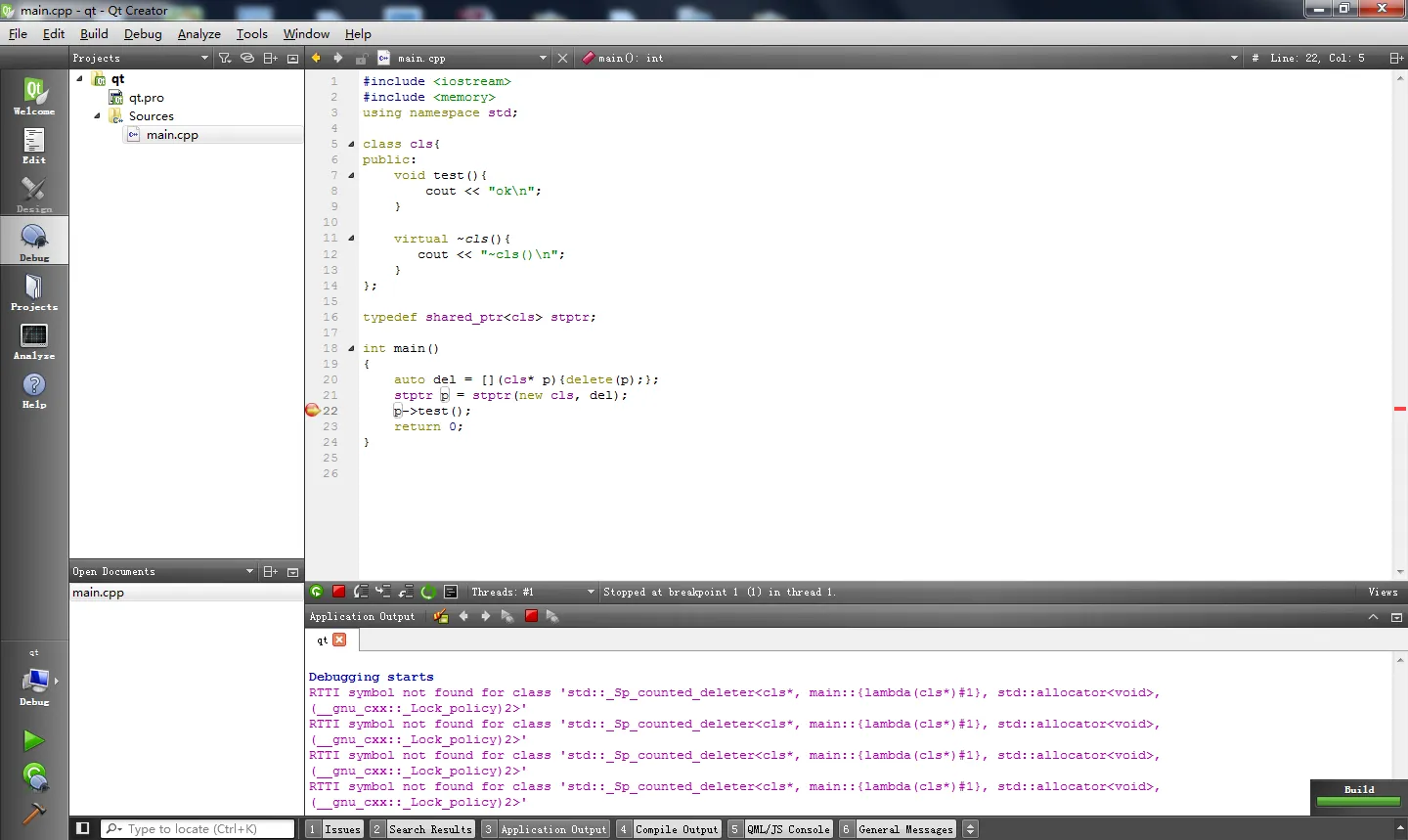Open the Window menu
1408x840 pixels.
(x=306, y=33)
